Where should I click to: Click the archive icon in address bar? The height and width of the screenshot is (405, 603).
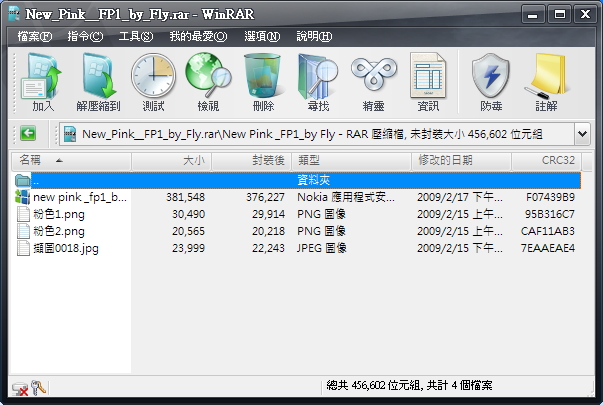coord(70,134)
